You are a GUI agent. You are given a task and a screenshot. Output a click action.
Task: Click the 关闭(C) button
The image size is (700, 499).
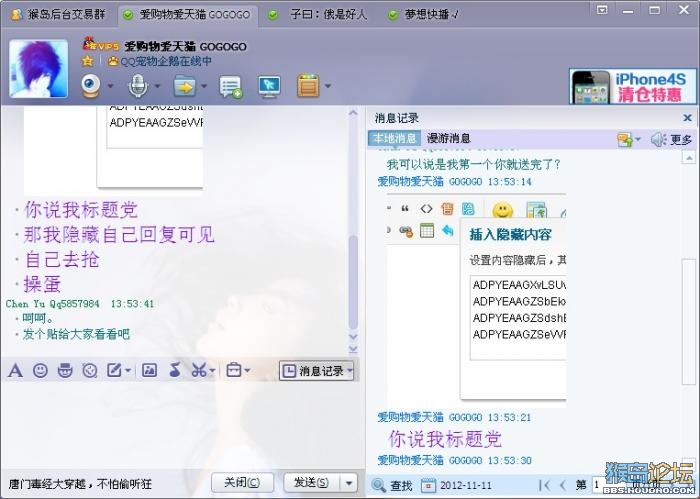pyautogui.click(x=242, y=482)
